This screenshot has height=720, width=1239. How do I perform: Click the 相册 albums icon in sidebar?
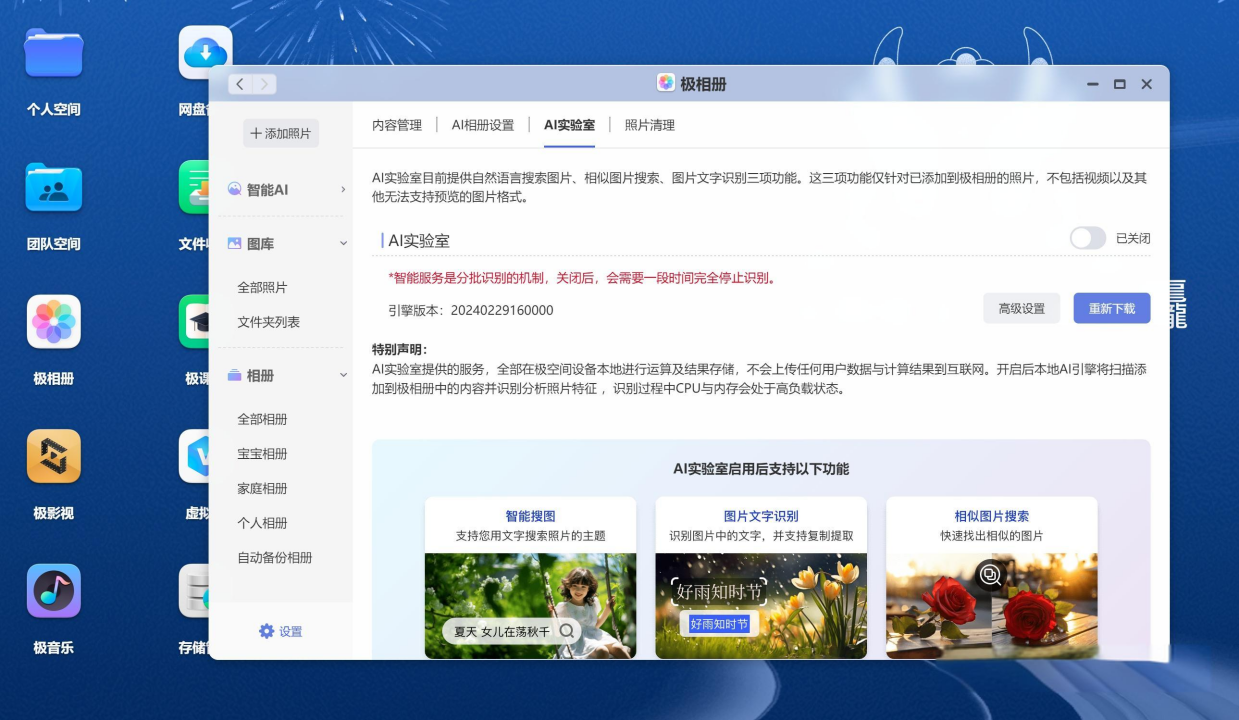tap(233, 376)
